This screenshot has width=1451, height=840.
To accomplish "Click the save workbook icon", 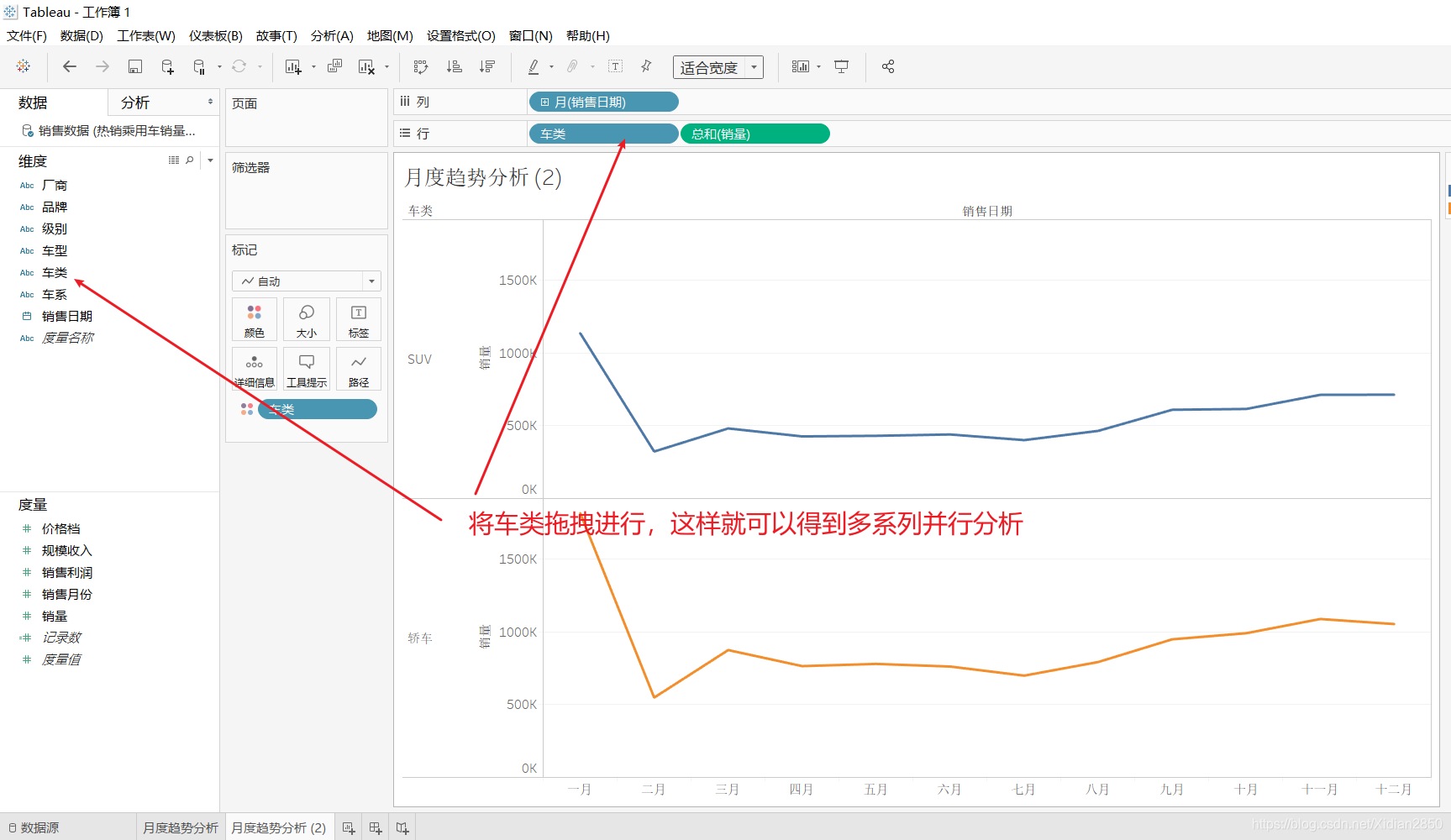I will 135,66.
